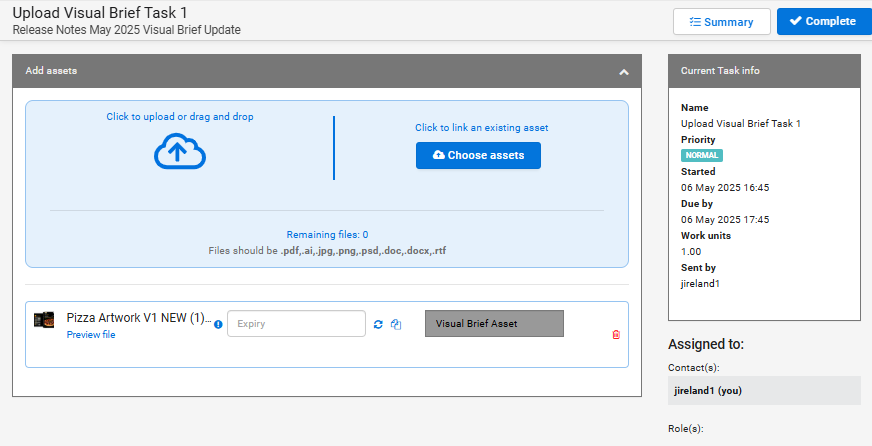The height and width of the screenshot is (446, 872).
Task: Select the Visual Brief Asset field
Action: click(x=494, y=324)
